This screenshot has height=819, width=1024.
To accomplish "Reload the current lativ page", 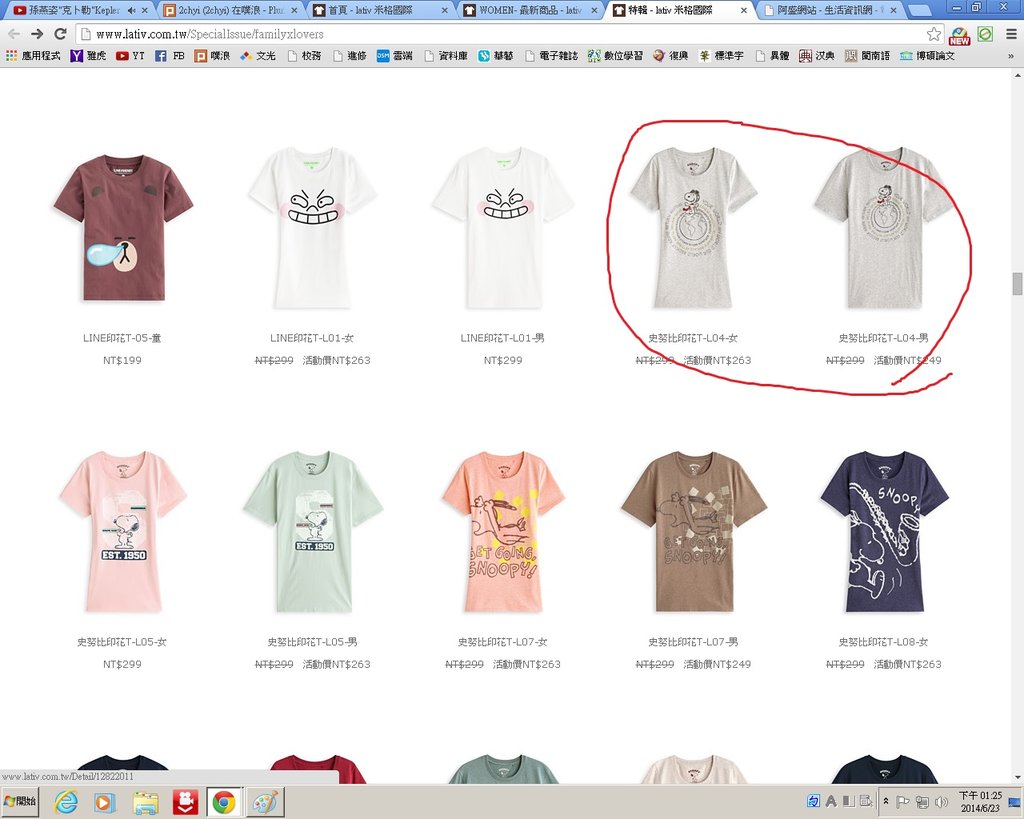I will tap(60, 34).
